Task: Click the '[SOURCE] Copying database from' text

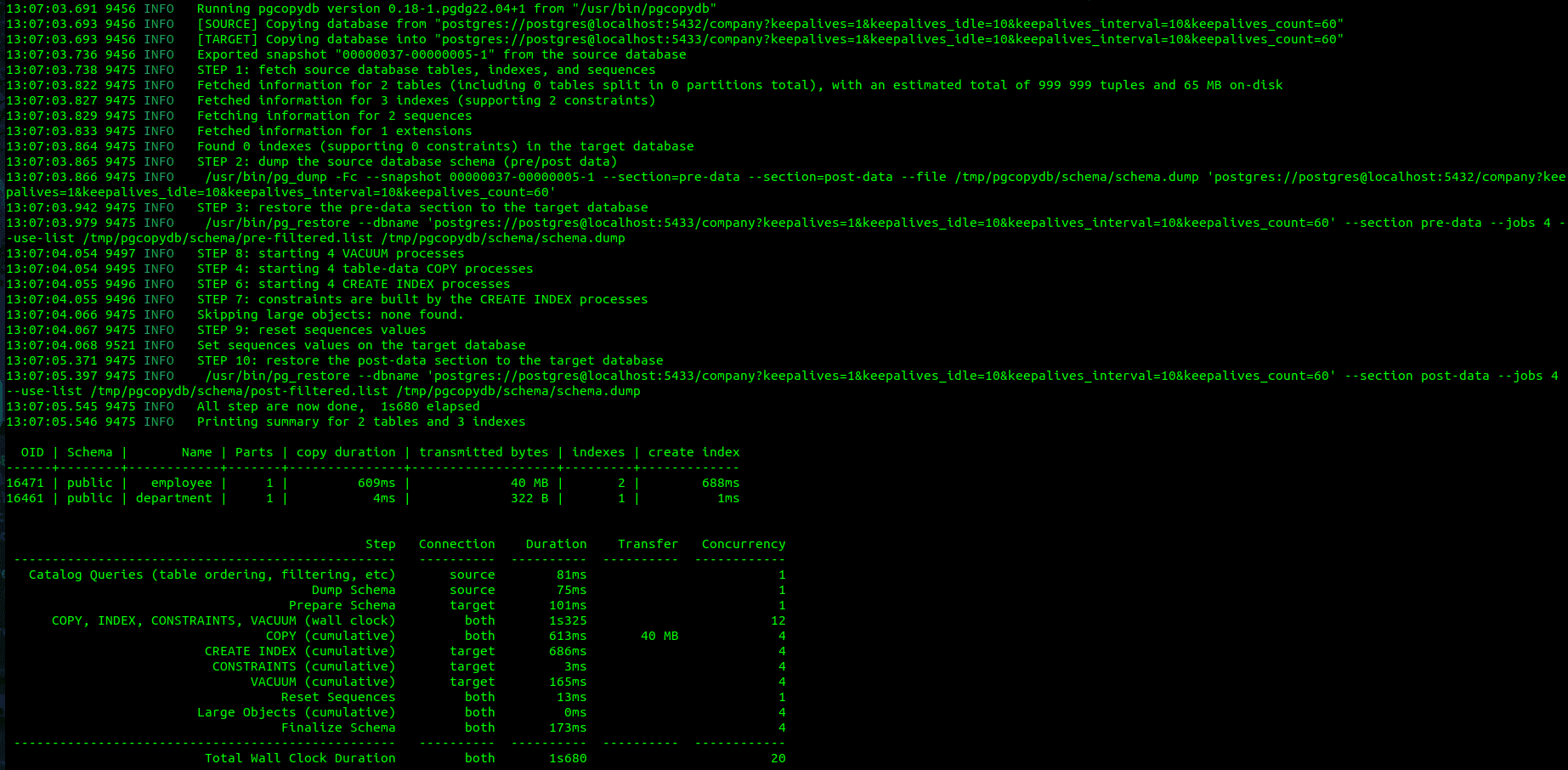Action: click(312, 24)
